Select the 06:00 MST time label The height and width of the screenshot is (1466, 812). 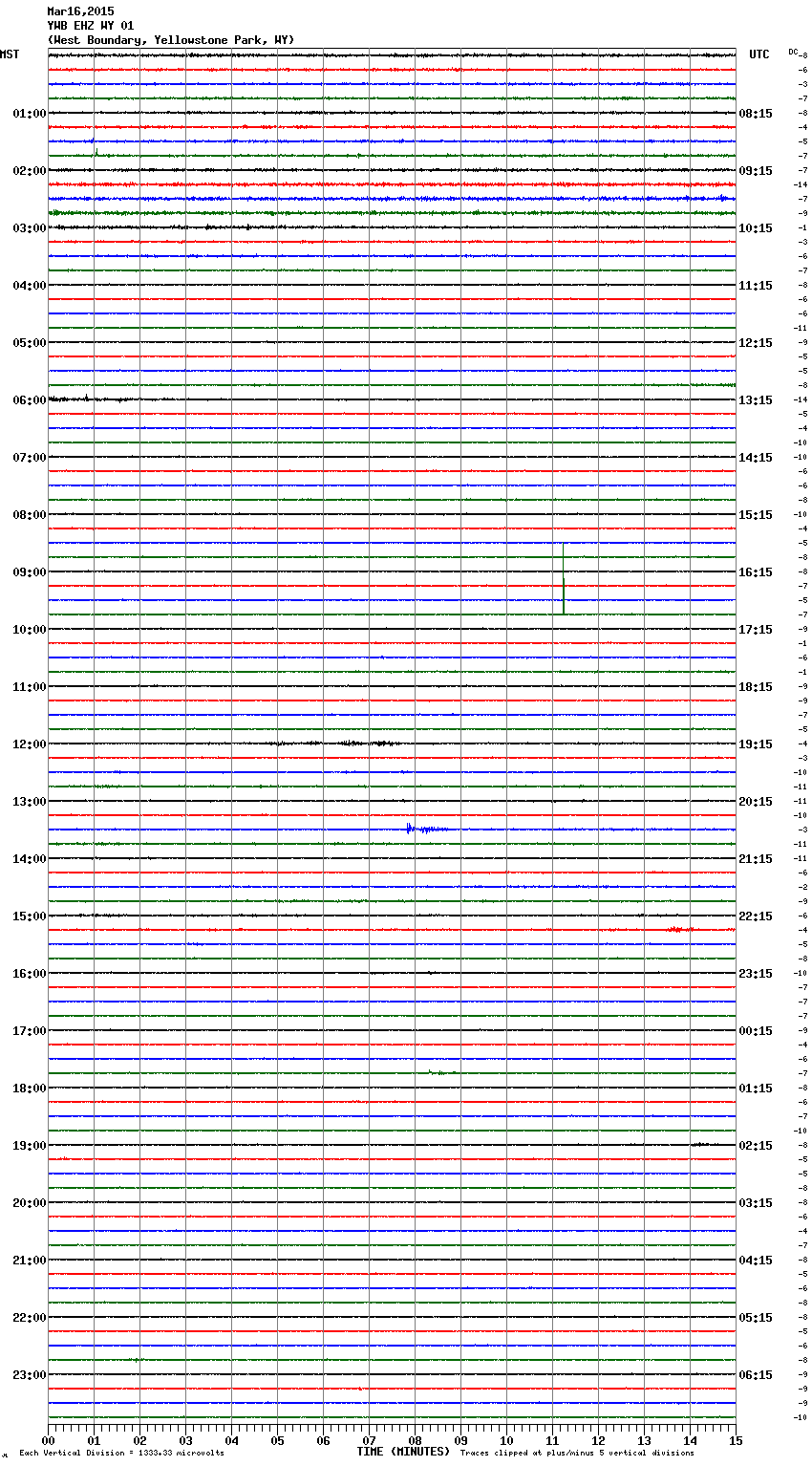pos(30,400)
